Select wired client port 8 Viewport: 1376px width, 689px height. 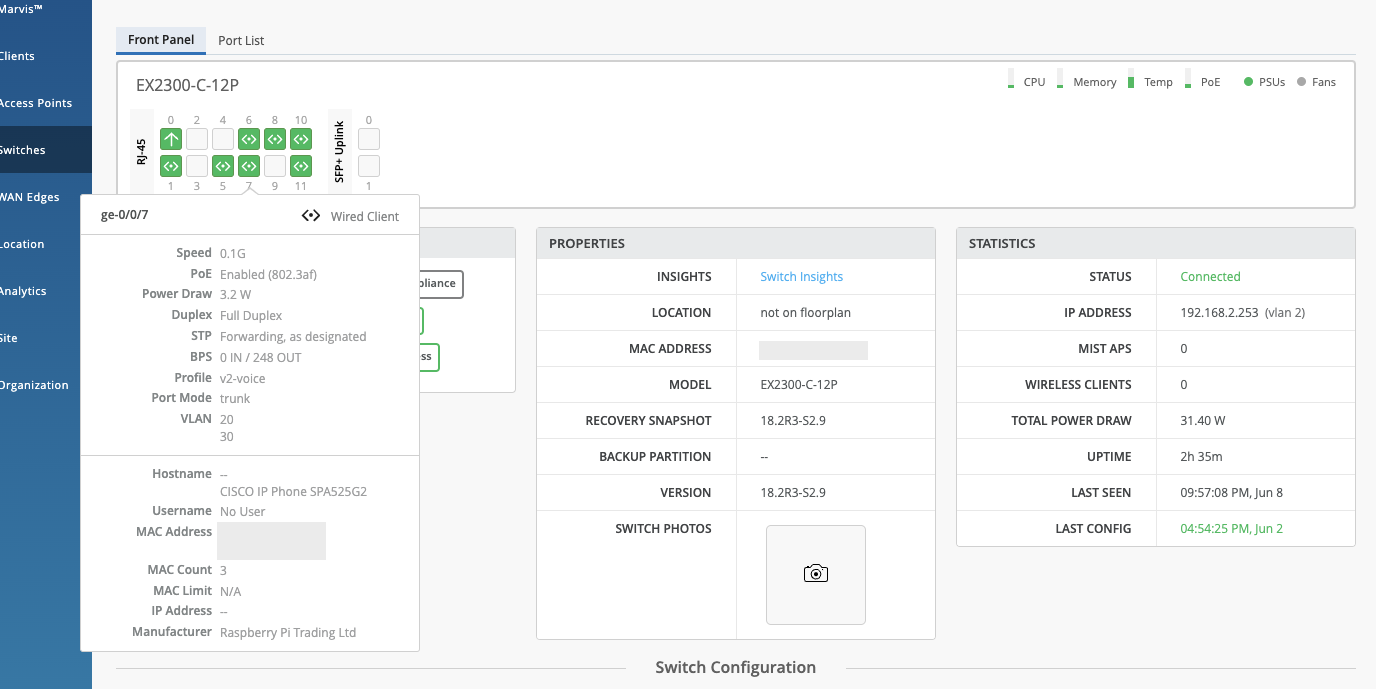[275, 140]
